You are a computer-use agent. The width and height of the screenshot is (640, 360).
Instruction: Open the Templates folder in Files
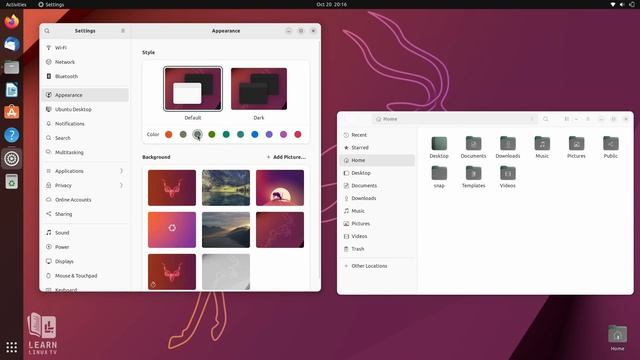[473, 177]
